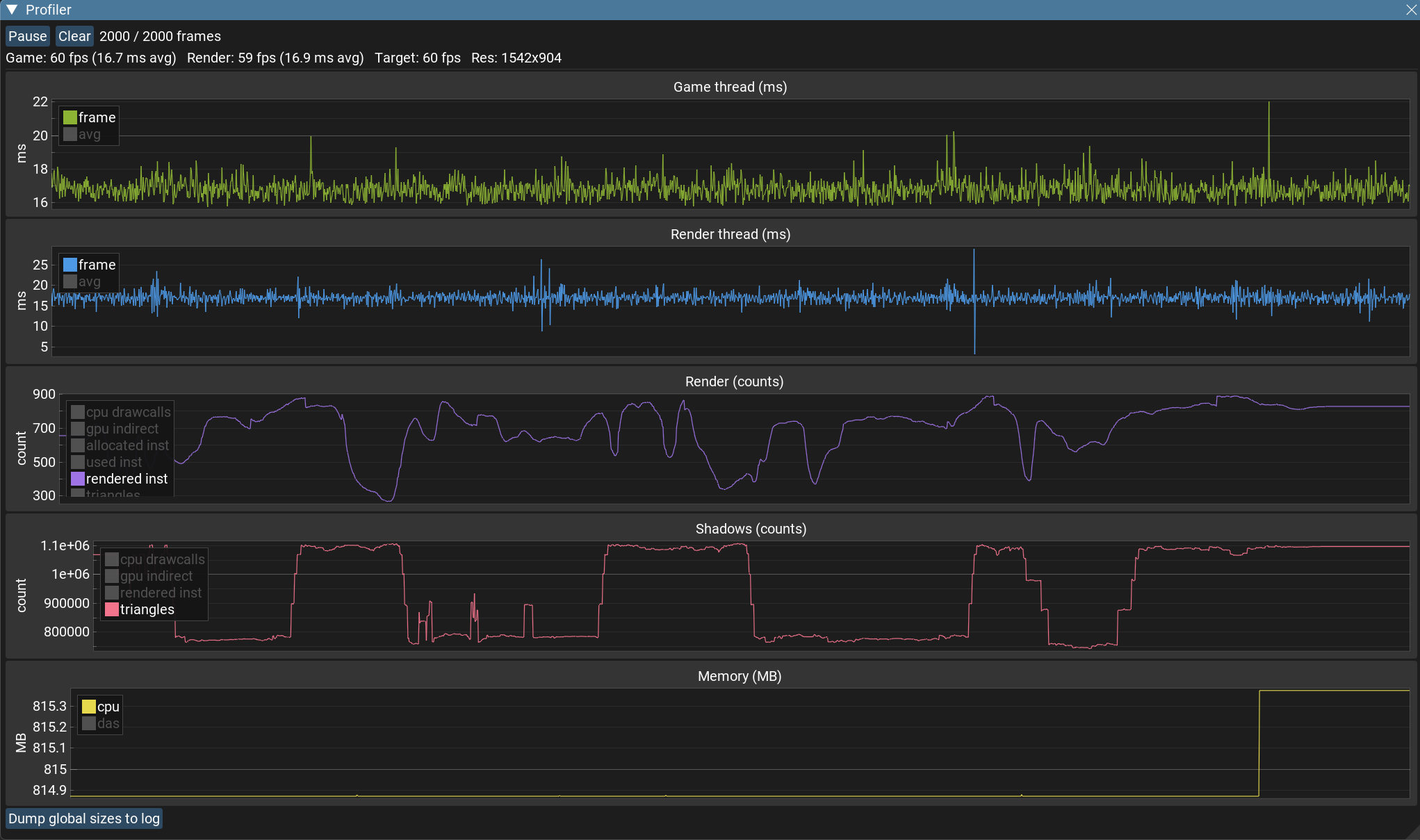Screen dimensions: 1420x840
Task: Click the 800000 tick in Shadows plot
Action: (x=67, y=632)
